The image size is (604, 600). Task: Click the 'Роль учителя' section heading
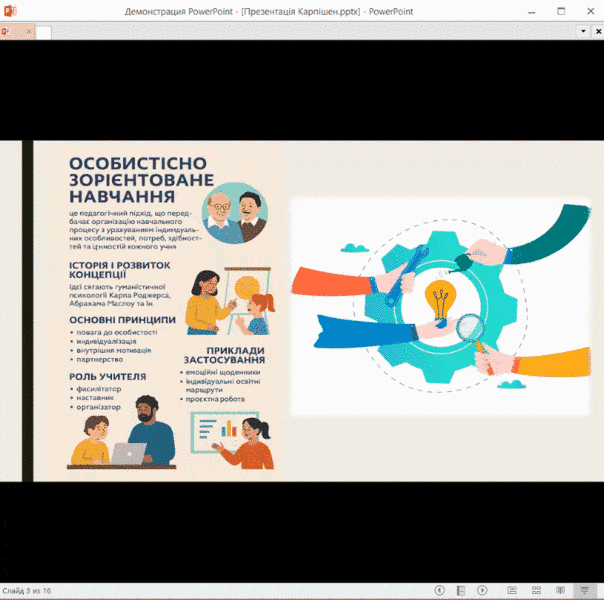107,376
